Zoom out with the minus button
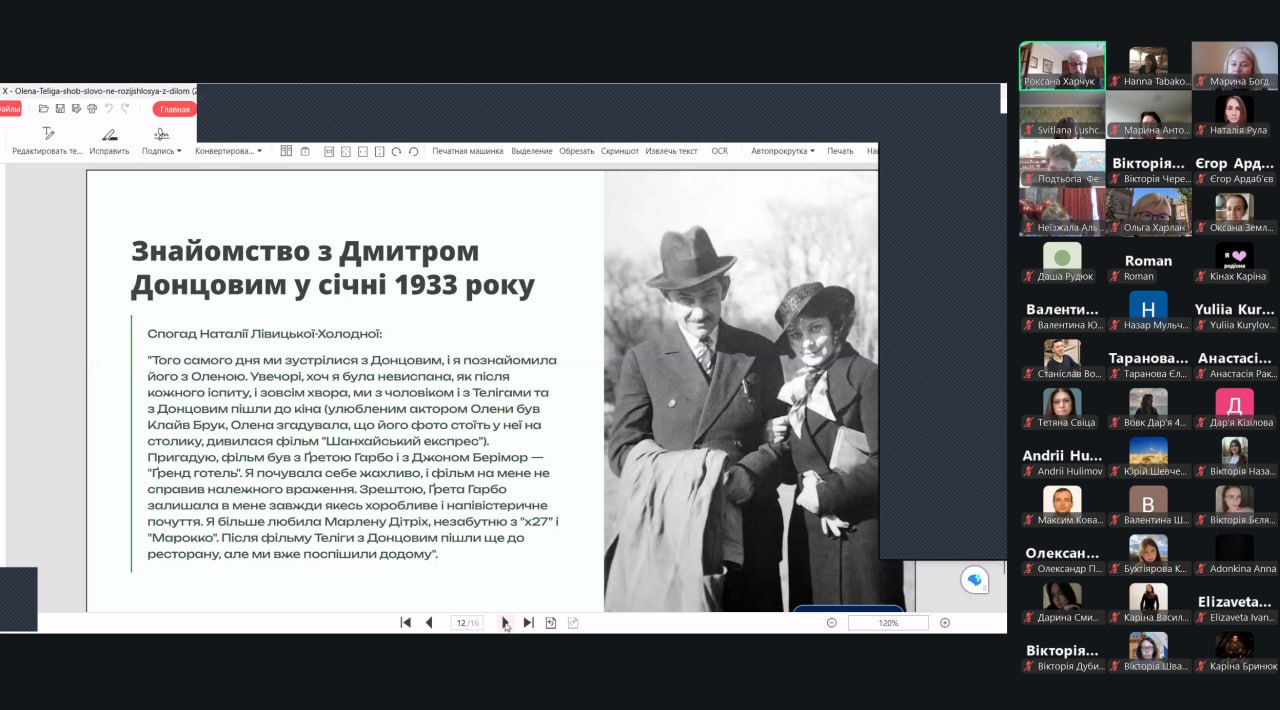This screenshot has height=710, width=1280. pyautogui.click(x=831, y=623)
